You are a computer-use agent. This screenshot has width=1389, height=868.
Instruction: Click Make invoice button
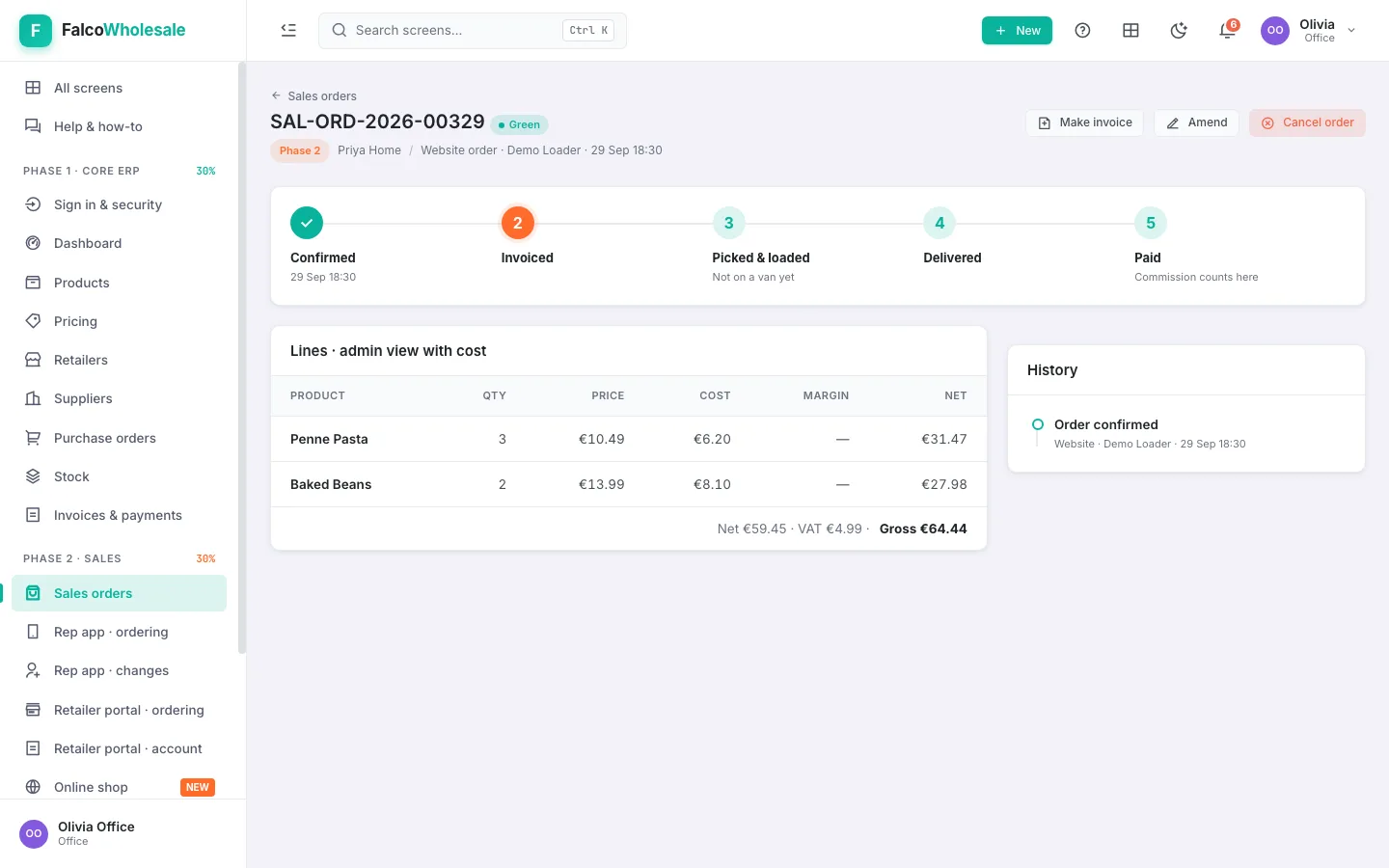point(1085,122)
